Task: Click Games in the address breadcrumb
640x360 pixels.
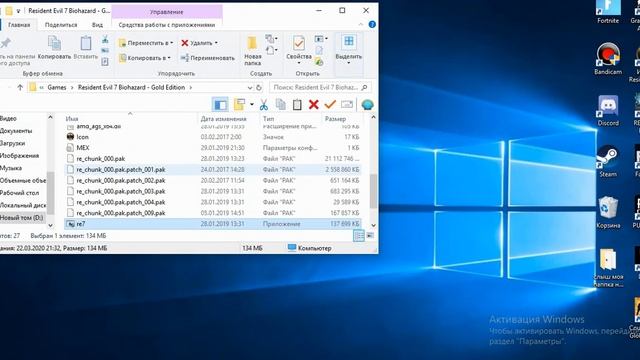Action: pyautogui.click(x=57, y=87)
